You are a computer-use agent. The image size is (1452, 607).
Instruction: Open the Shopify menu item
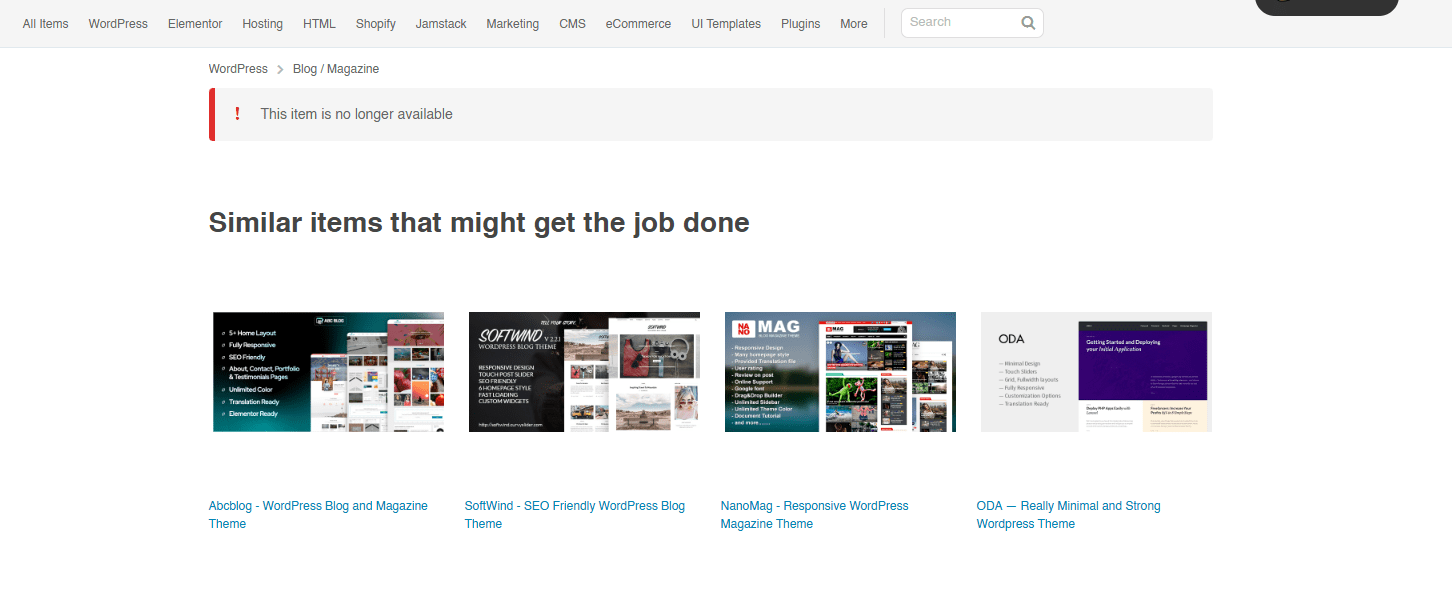coord(375,24)
